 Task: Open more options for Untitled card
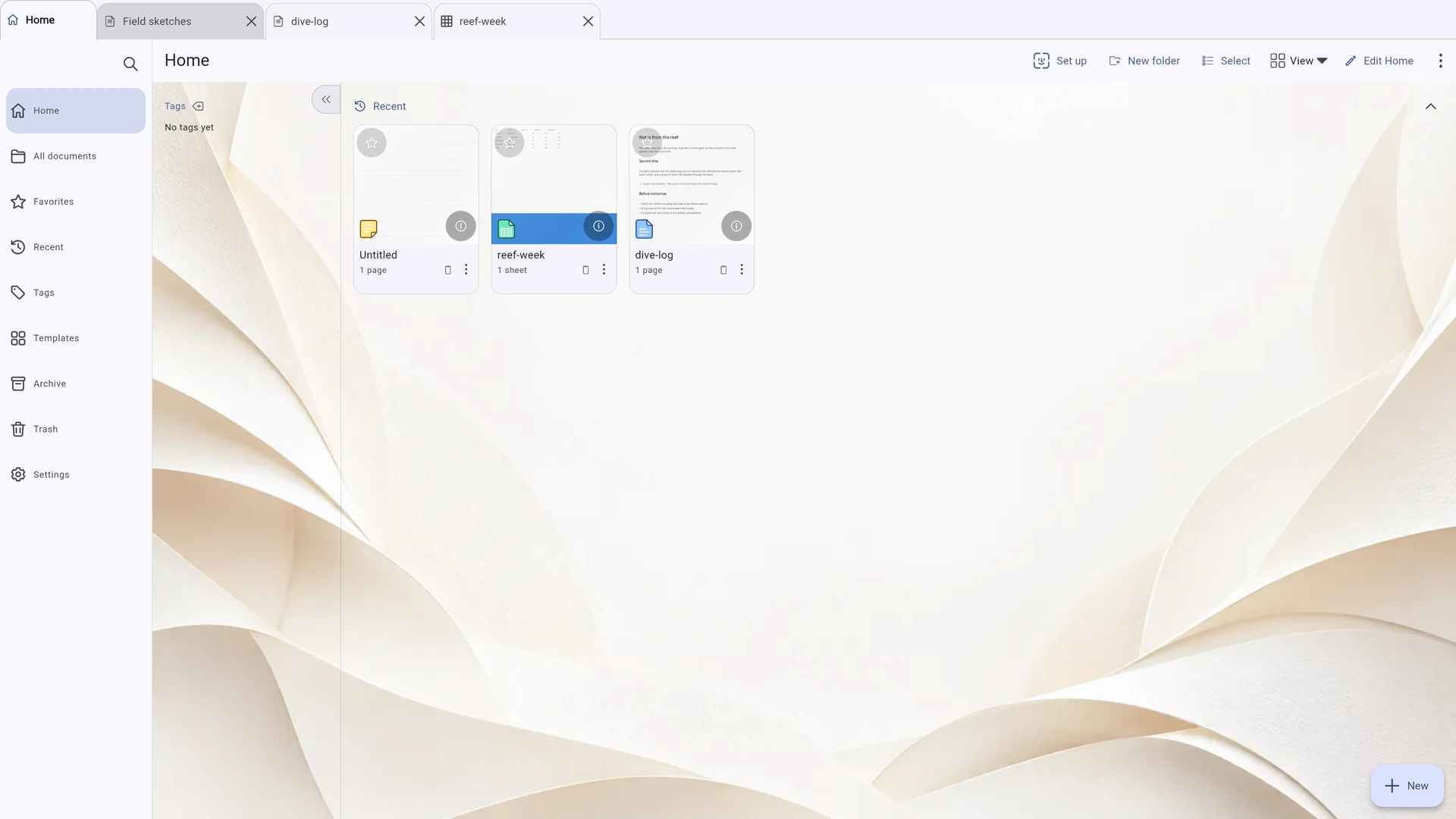466,270
